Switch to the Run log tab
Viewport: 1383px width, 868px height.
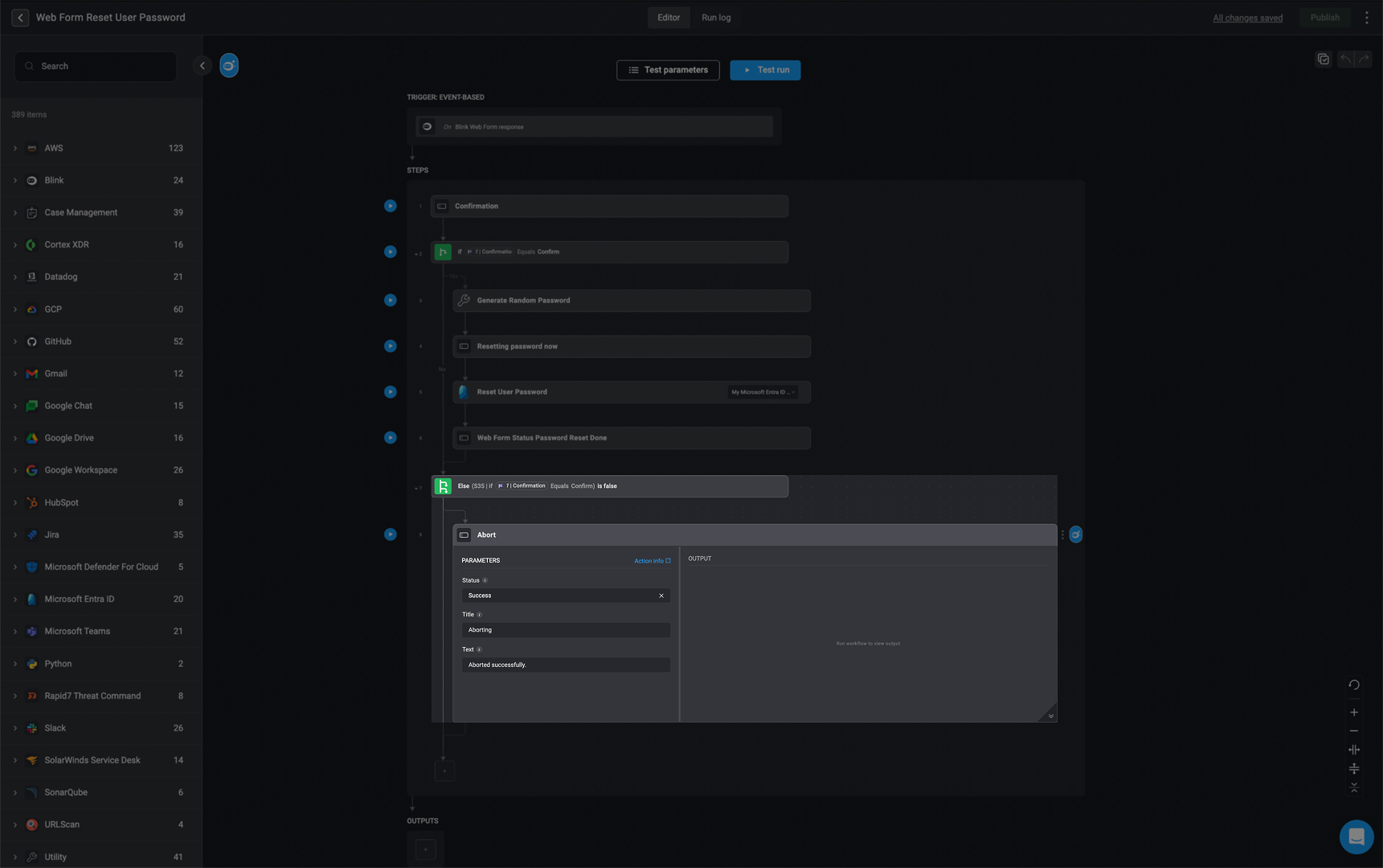pyautogui.click(x=716, y=18)
